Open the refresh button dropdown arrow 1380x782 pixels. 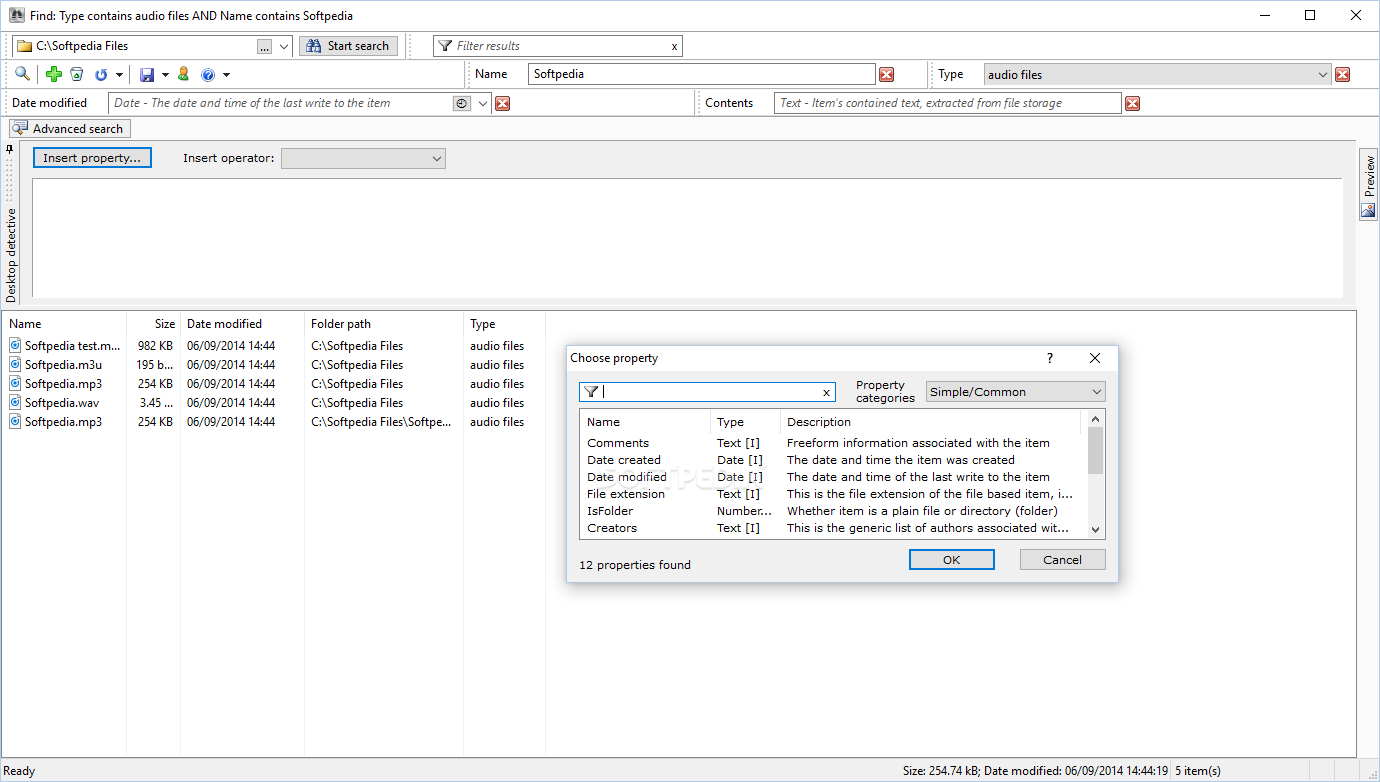[119, 75]
